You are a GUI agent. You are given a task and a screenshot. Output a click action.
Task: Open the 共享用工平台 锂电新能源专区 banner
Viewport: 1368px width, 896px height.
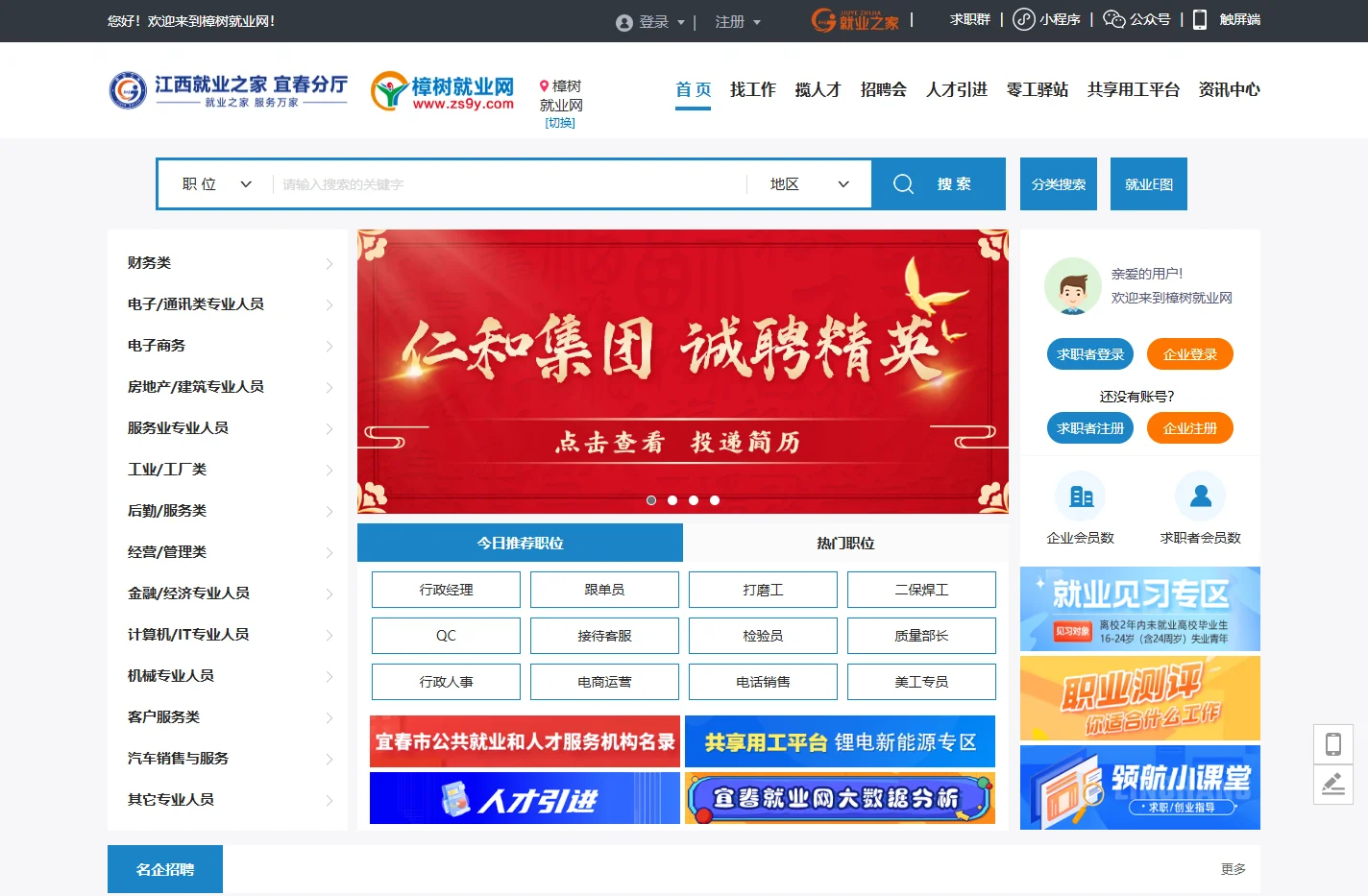coord(840,741)
